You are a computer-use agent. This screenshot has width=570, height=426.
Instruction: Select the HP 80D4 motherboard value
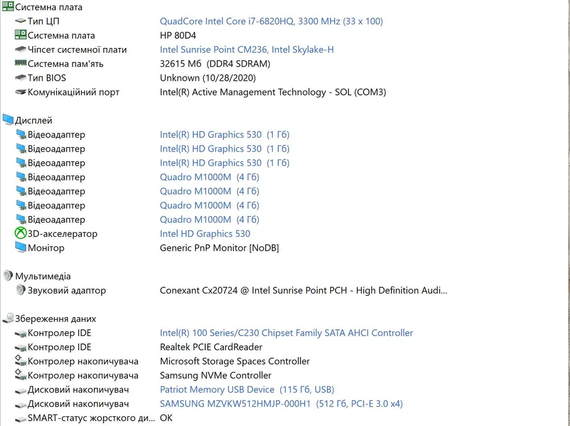pyautogui.click(x=178, y=35)
